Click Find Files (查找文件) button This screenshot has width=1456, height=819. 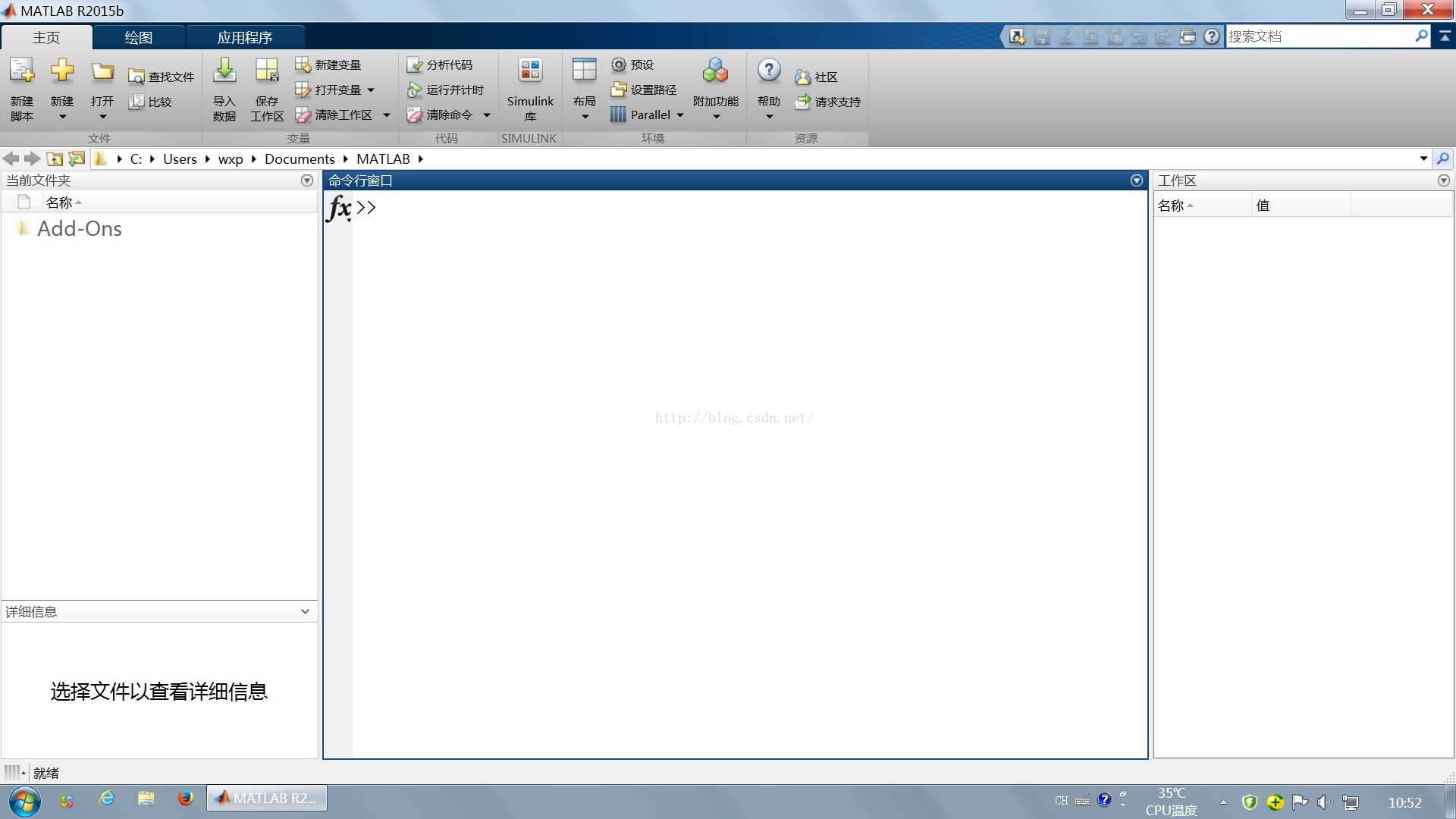tap(162, 77)
